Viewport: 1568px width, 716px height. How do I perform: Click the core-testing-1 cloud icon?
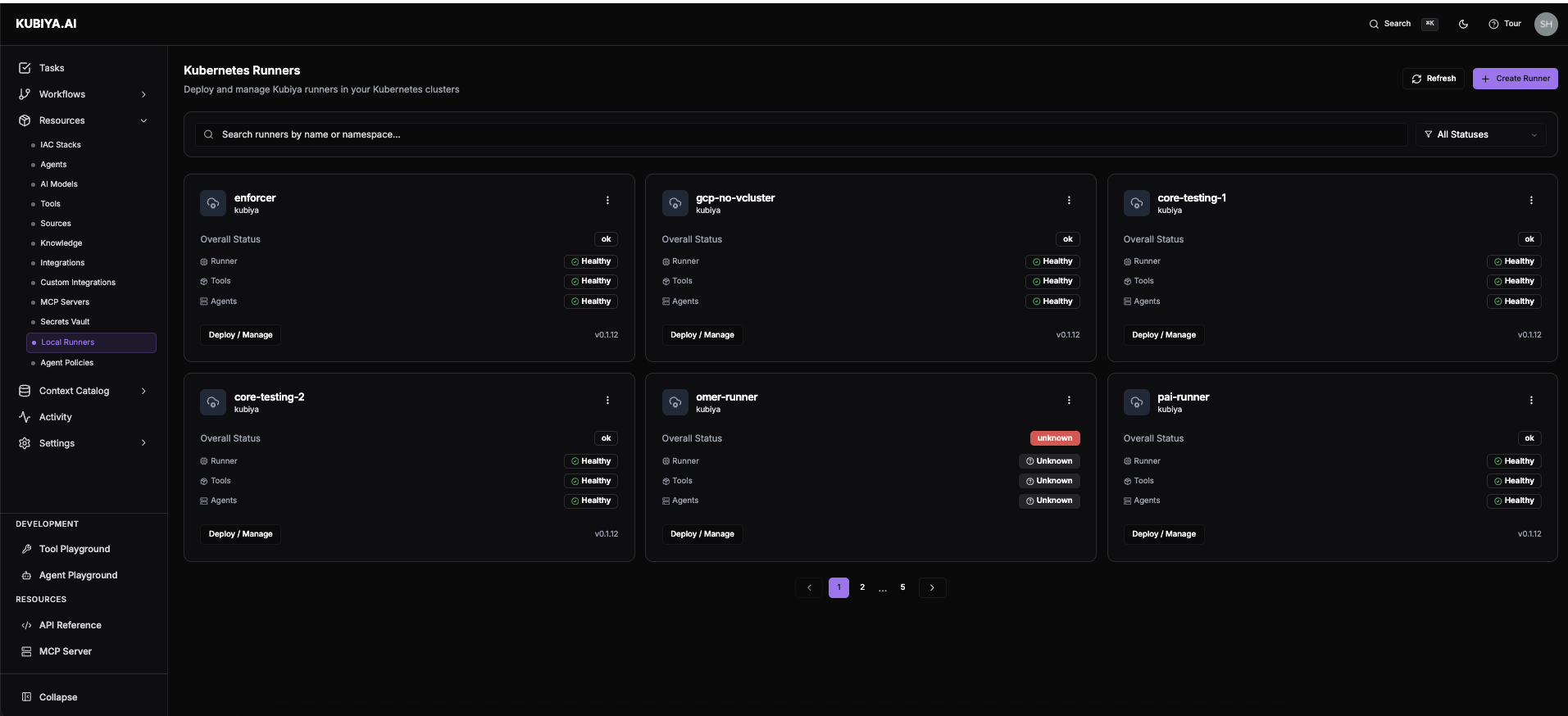[x=1136, y=203]
